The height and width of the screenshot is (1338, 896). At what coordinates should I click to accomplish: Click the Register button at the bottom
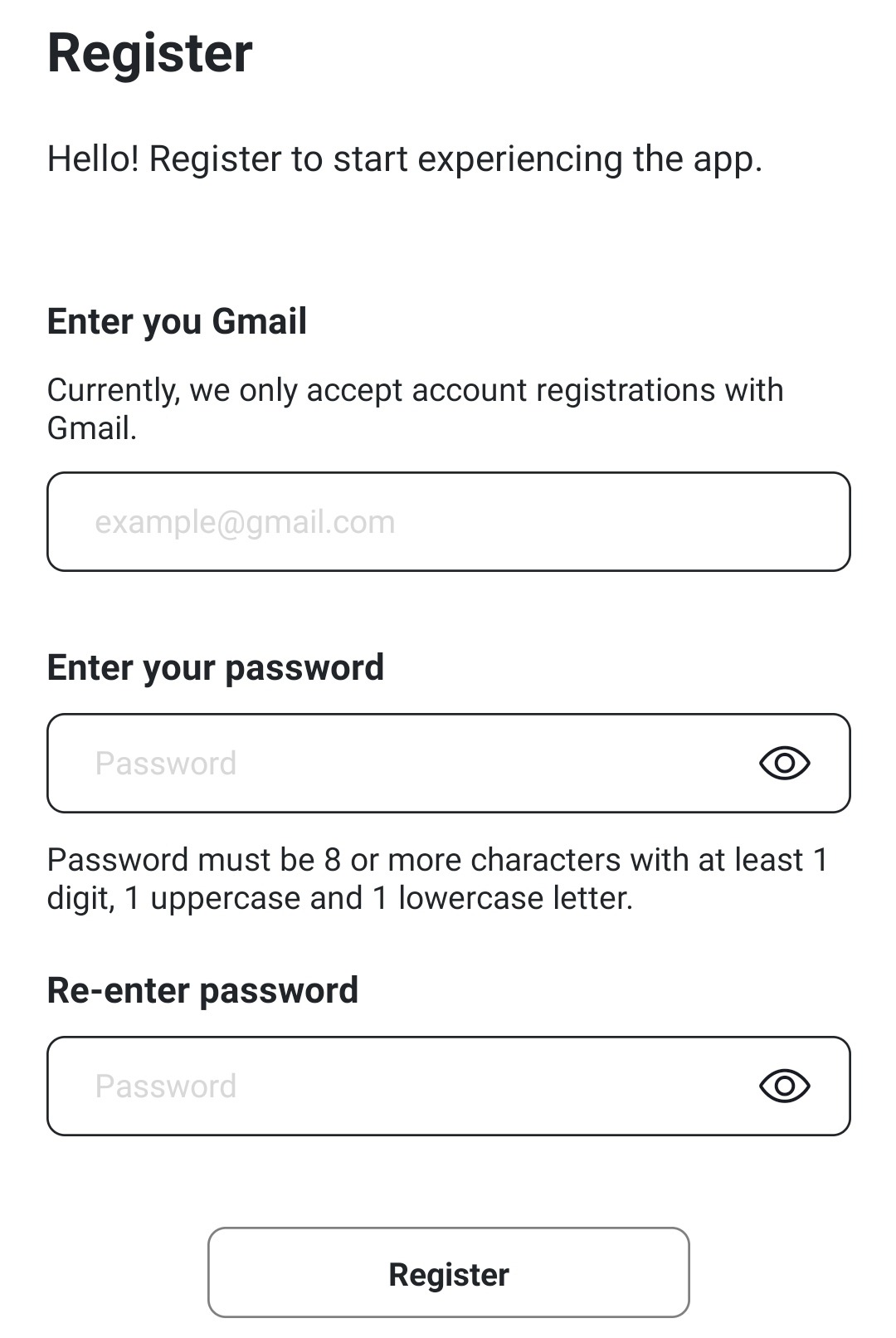[448, 1273]
